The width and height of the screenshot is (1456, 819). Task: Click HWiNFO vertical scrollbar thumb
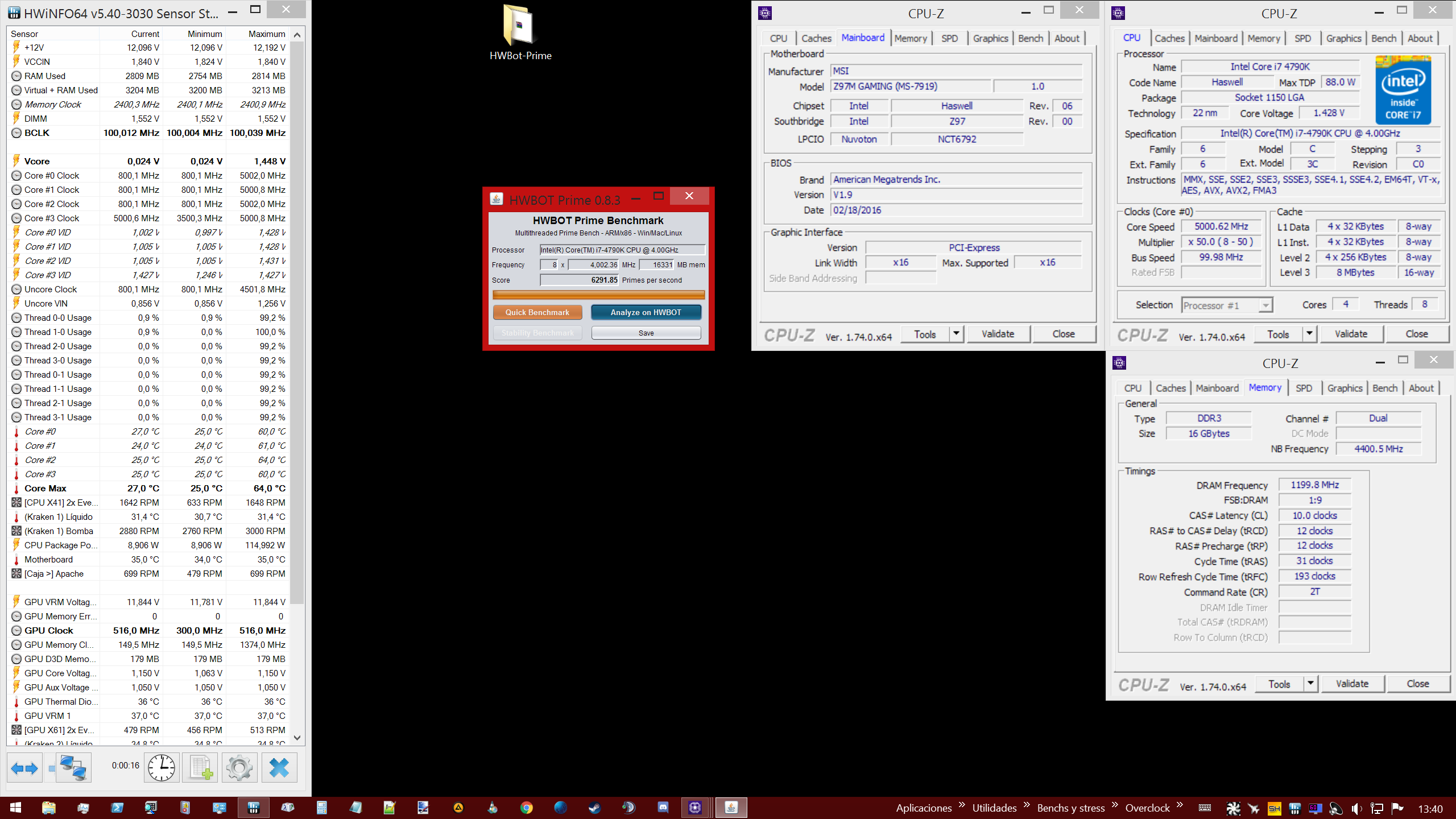pyautogui.click(x=297, y=322)
